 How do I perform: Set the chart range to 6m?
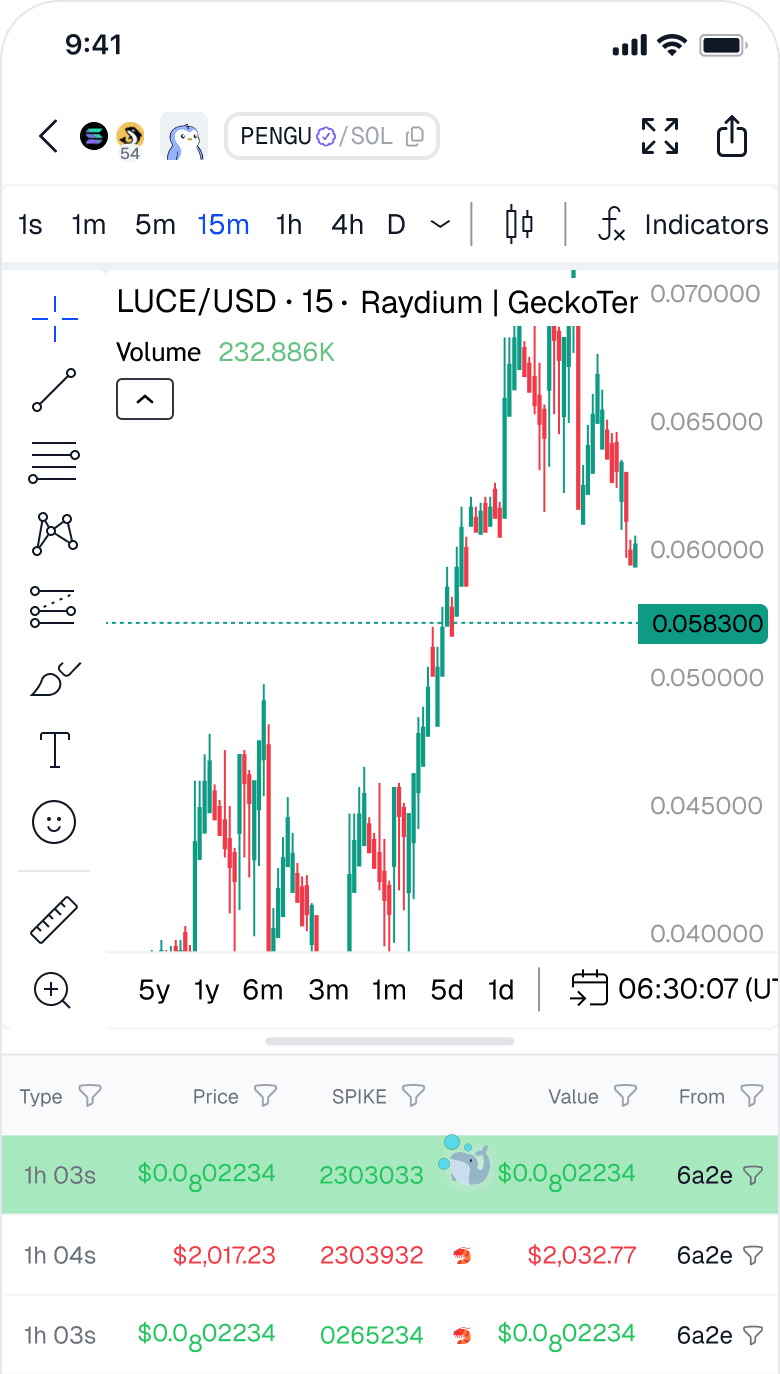tap(262, 990)
